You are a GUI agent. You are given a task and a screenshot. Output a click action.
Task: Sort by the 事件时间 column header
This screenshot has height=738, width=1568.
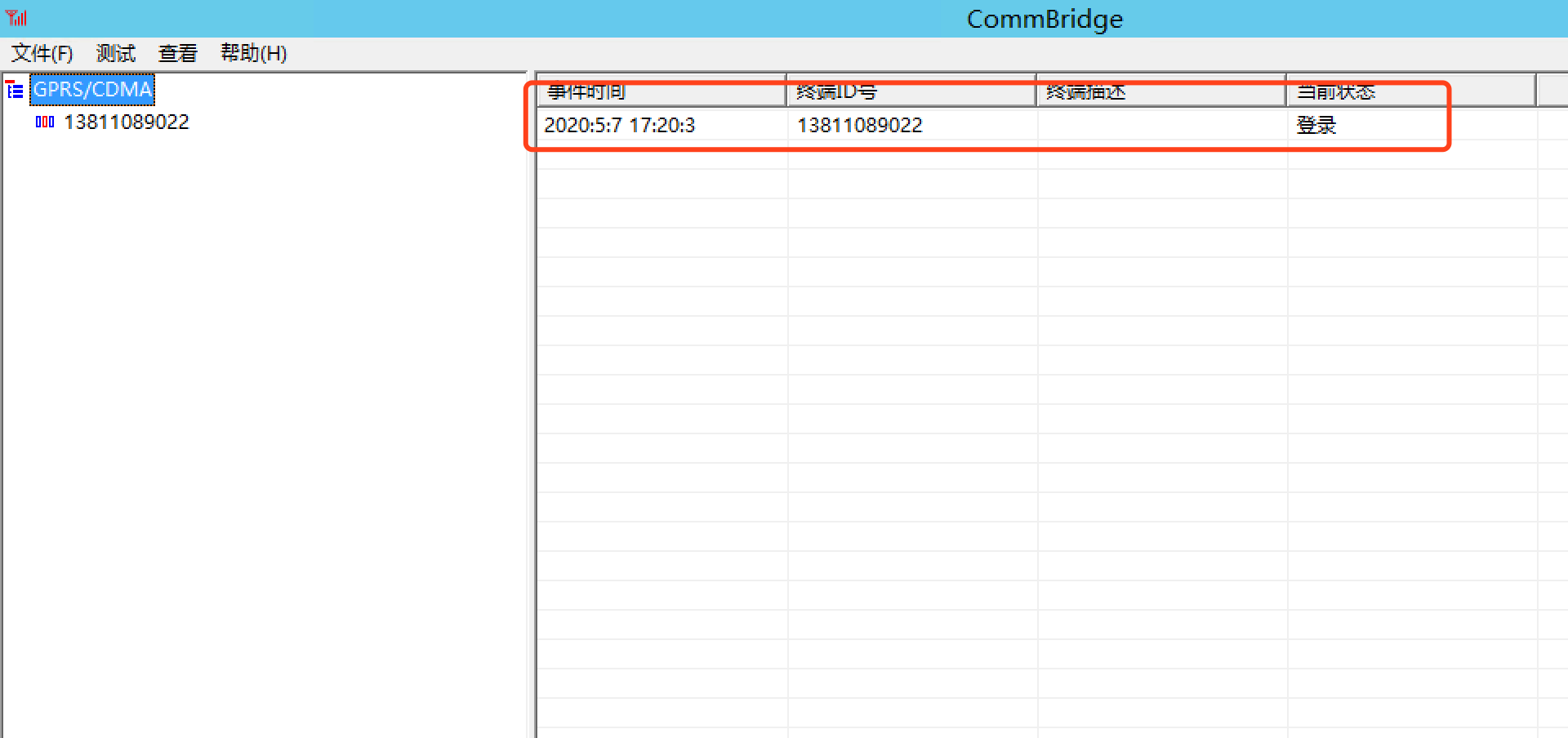tap(660, 92)
